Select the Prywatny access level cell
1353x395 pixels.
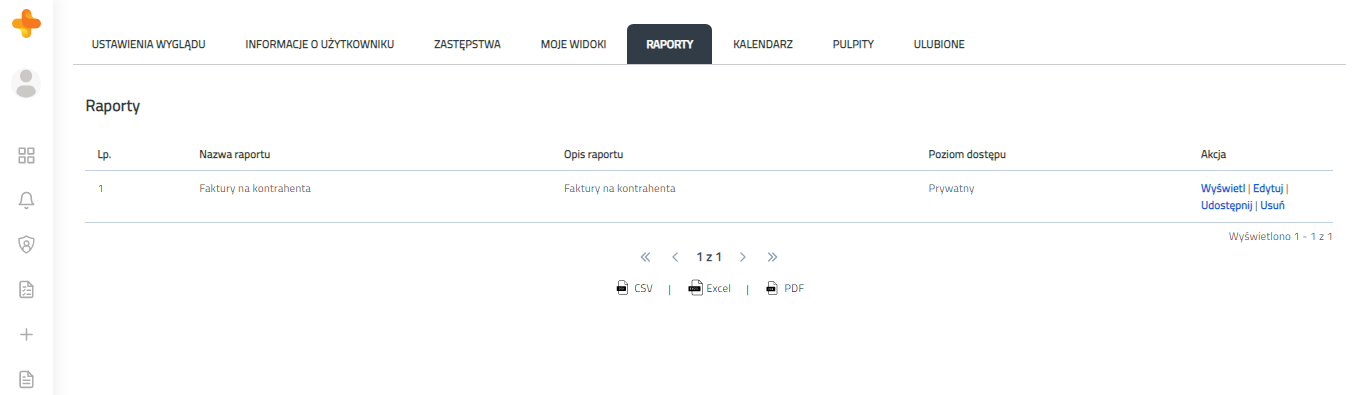click(951, 188)
